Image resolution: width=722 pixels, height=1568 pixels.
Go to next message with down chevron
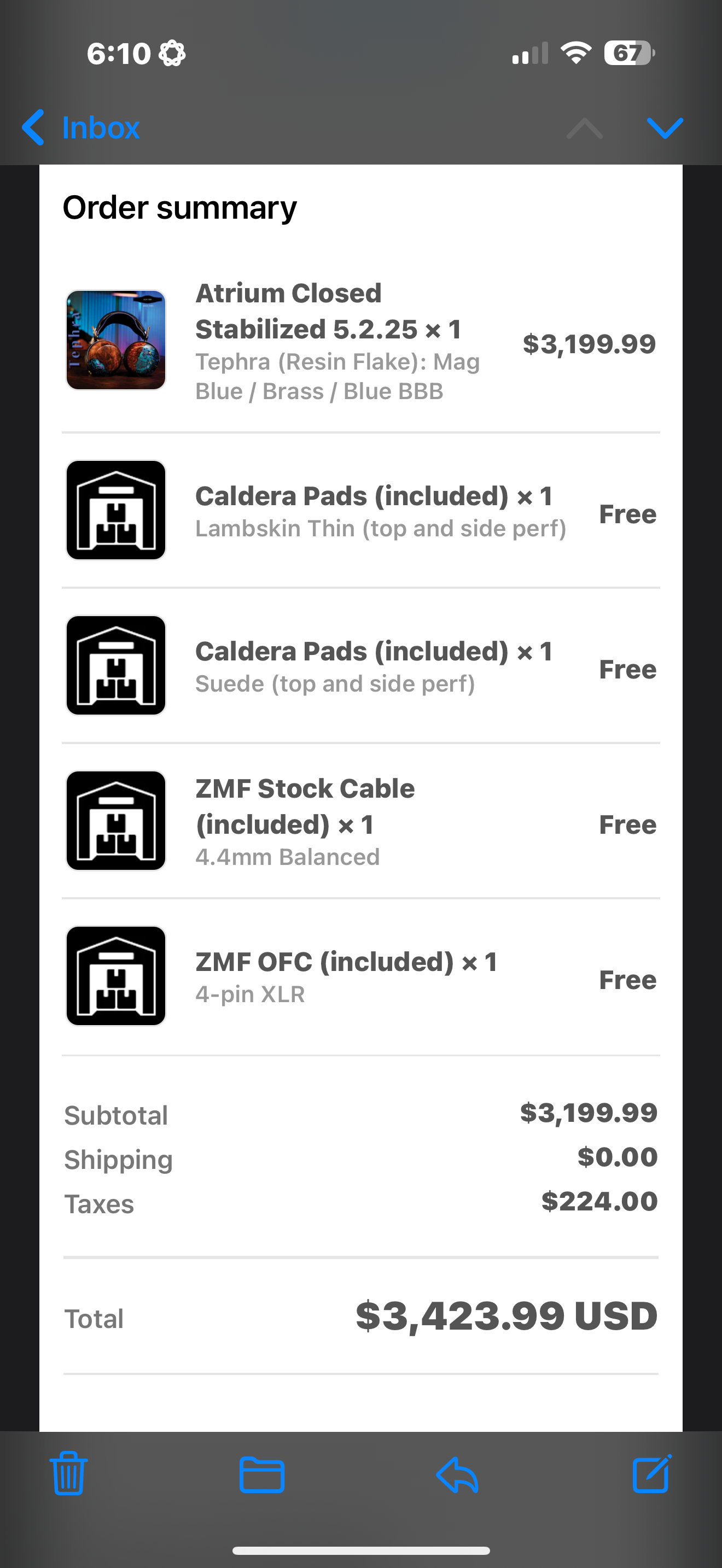[665, 128]
